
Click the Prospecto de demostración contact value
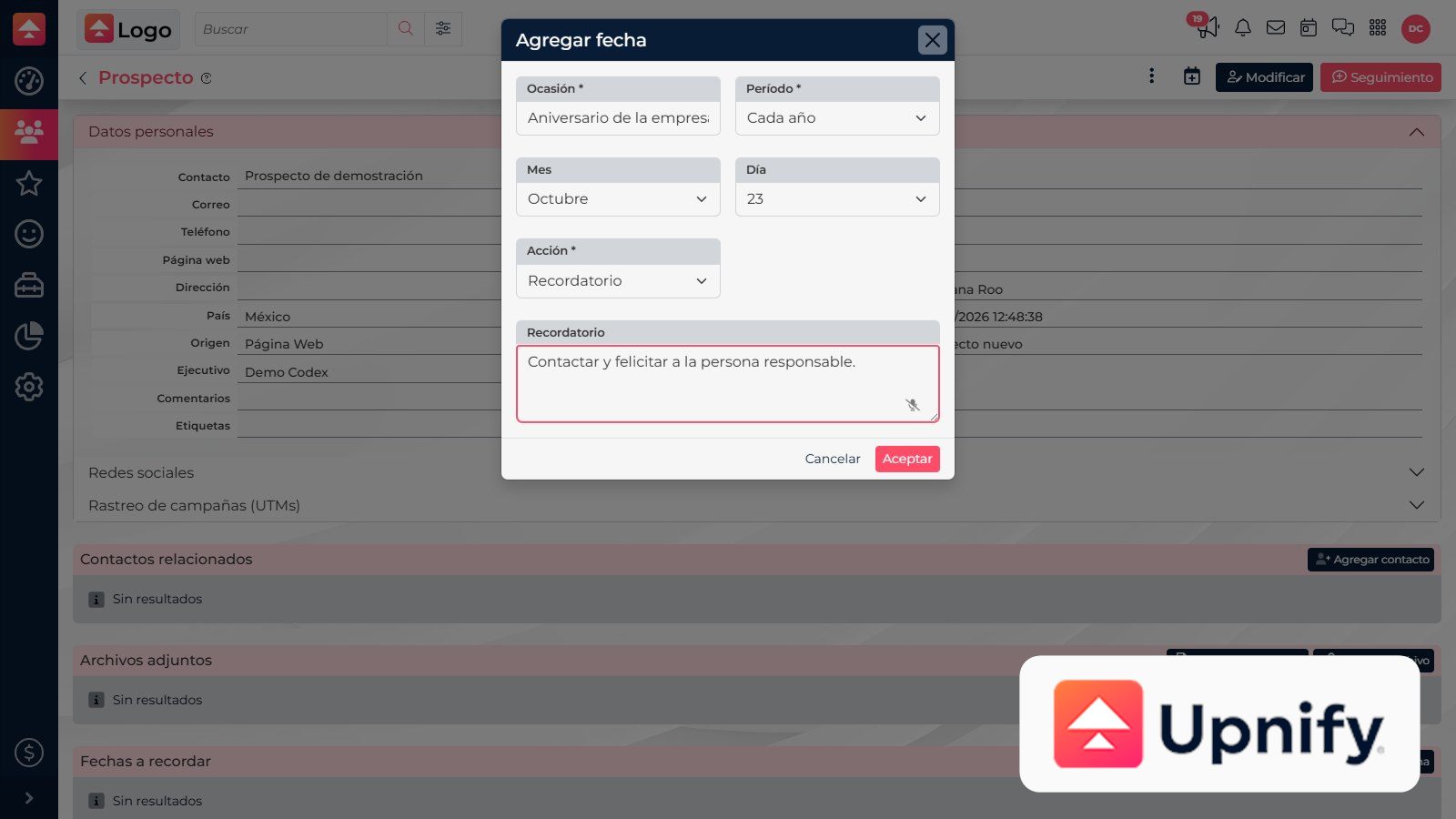pyautogui.click(x=334, y=176)
